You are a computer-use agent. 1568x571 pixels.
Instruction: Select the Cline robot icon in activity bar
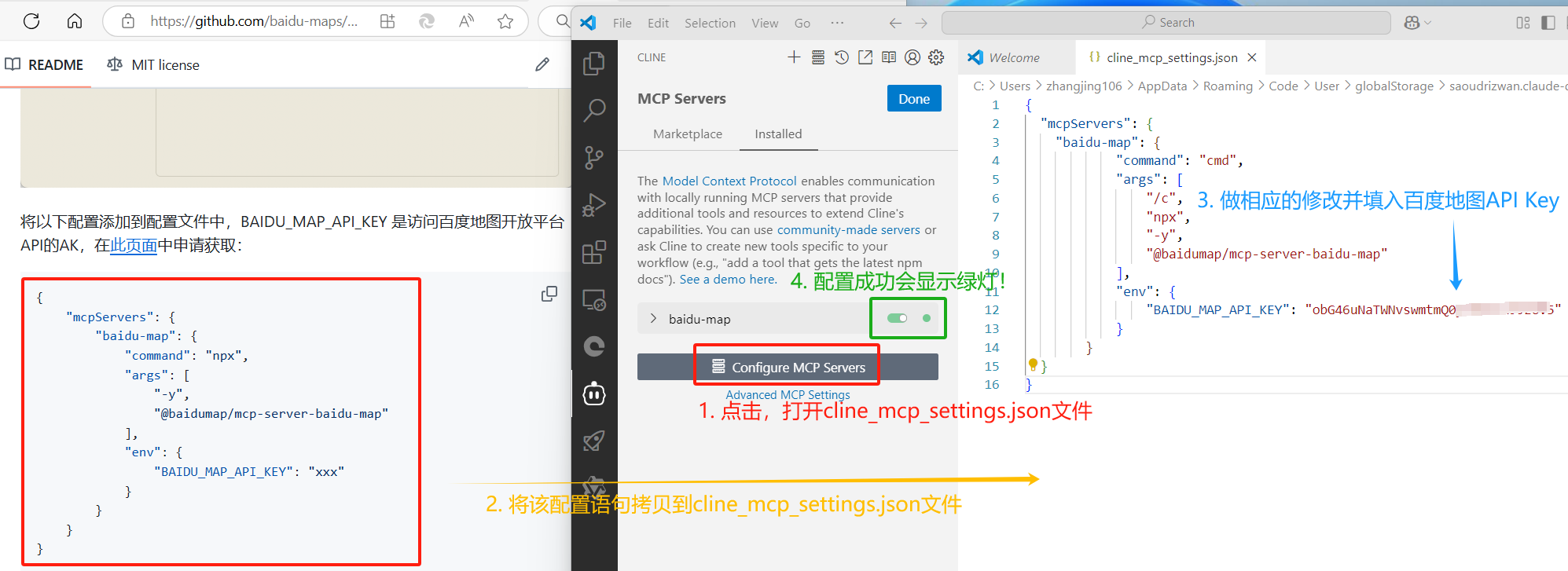tap(594, 393)
